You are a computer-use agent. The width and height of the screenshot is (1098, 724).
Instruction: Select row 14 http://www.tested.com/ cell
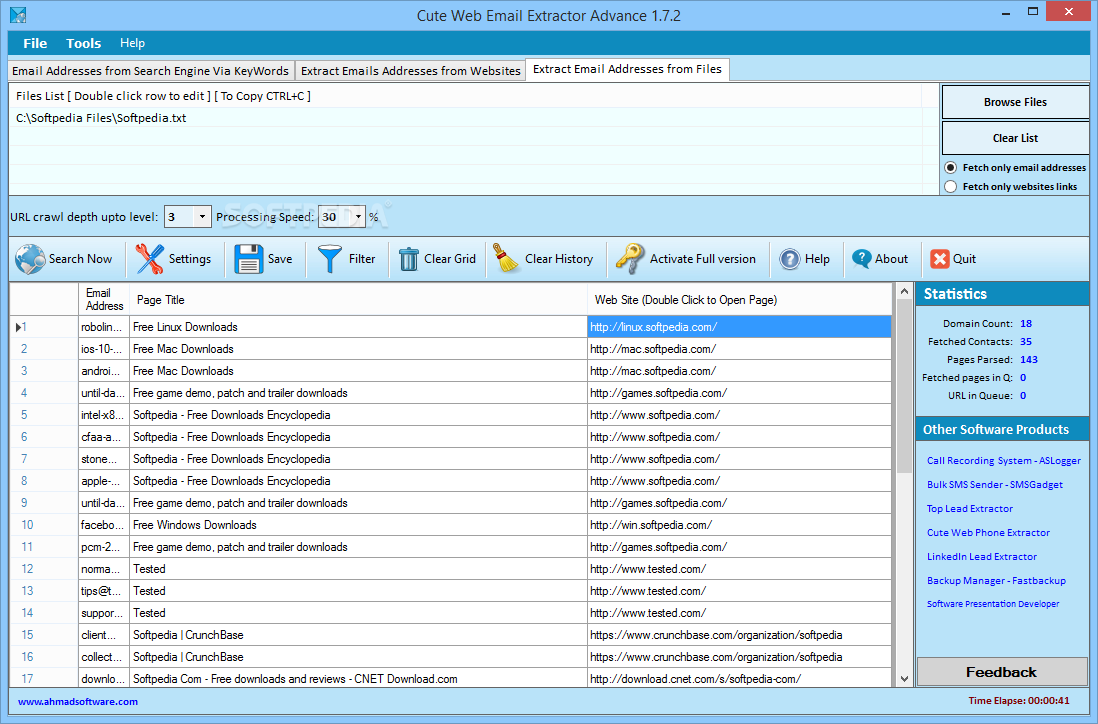click(739, 613)
